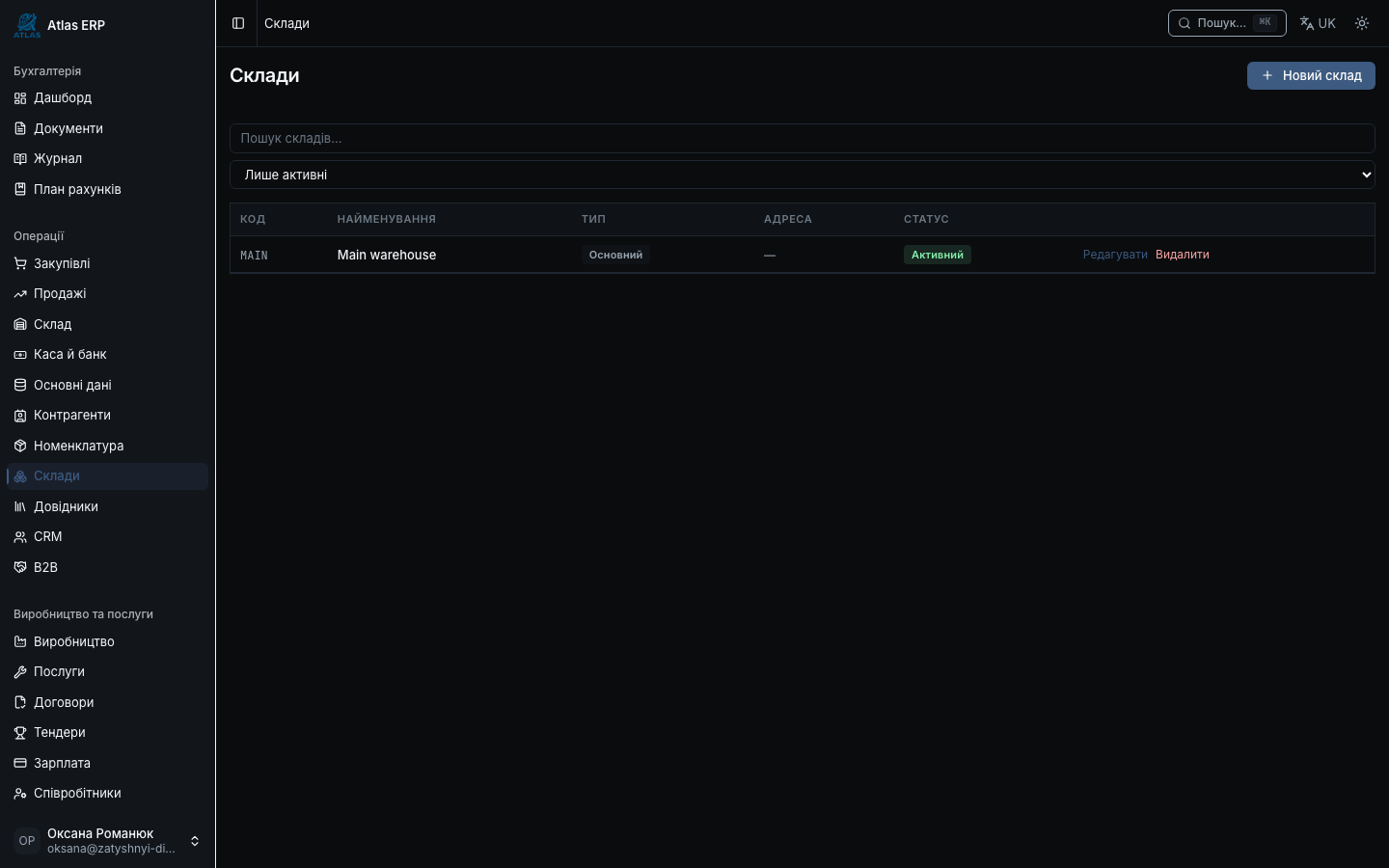Click Видалити for Main warehouse
The image size is (1389, 868).
pyautogui.click(x=1183, y=255)
